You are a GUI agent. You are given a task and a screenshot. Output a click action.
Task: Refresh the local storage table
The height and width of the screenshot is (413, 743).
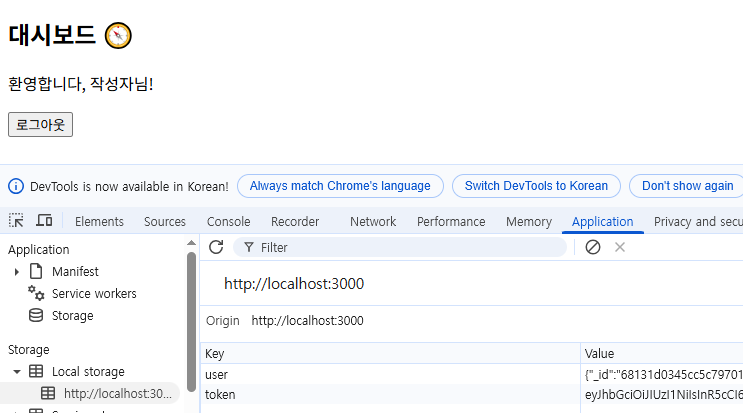pos(216,247)
